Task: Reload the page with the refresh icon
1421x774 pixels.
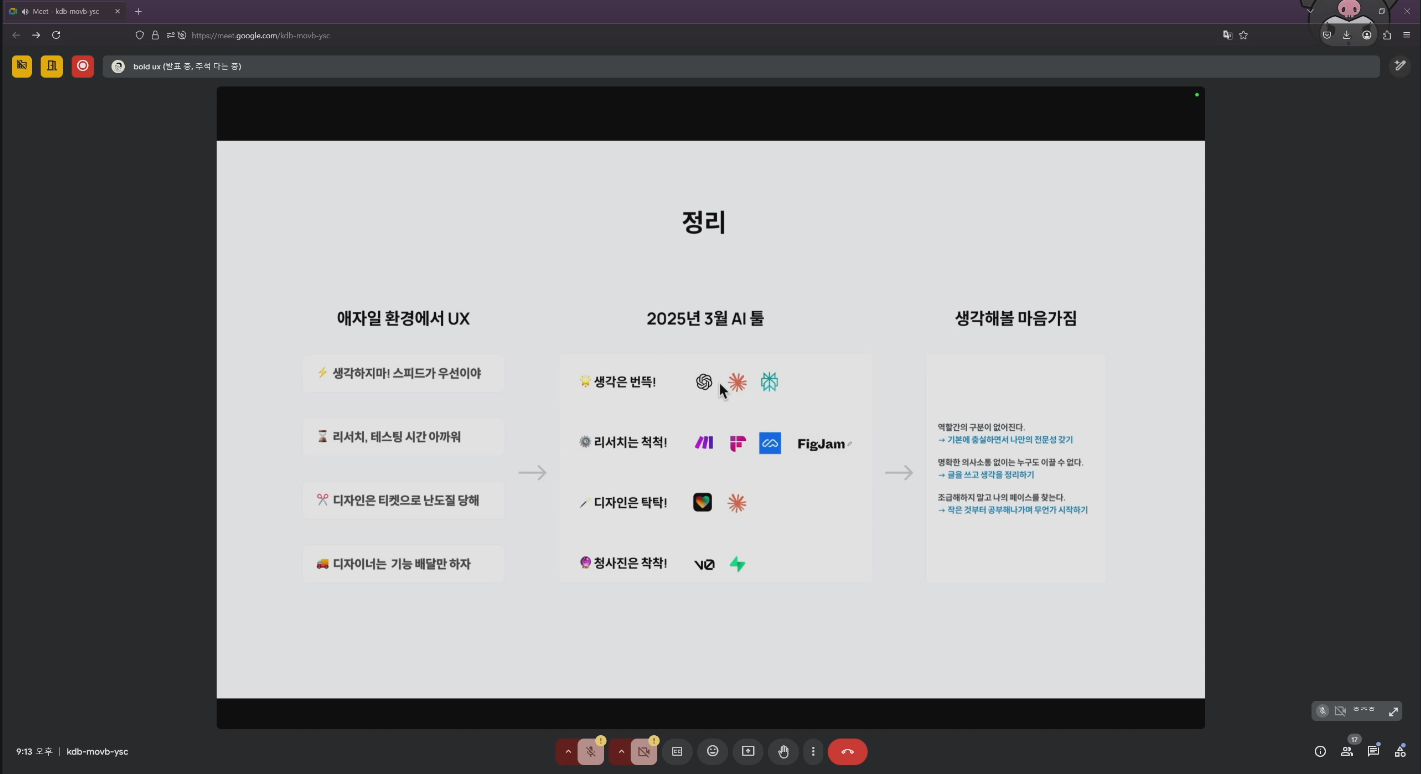Action: point(56,35)
